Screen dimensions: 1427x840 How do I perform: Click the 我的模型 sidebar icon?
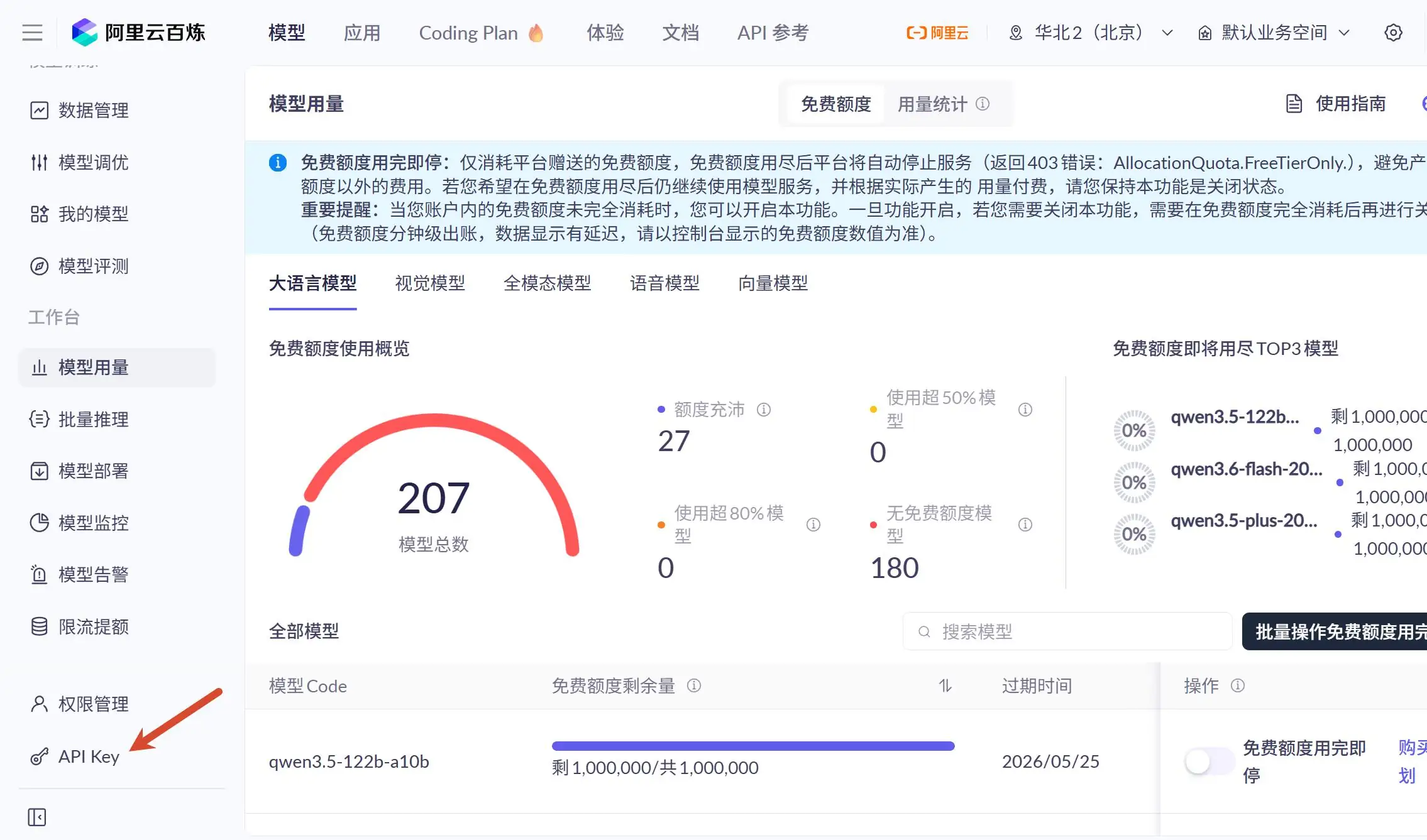coord(39,214)
